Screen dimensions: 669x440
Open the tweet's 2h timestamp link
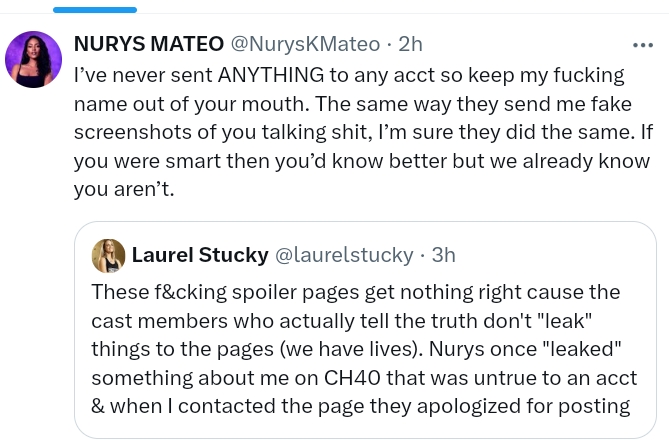(410, 44)
